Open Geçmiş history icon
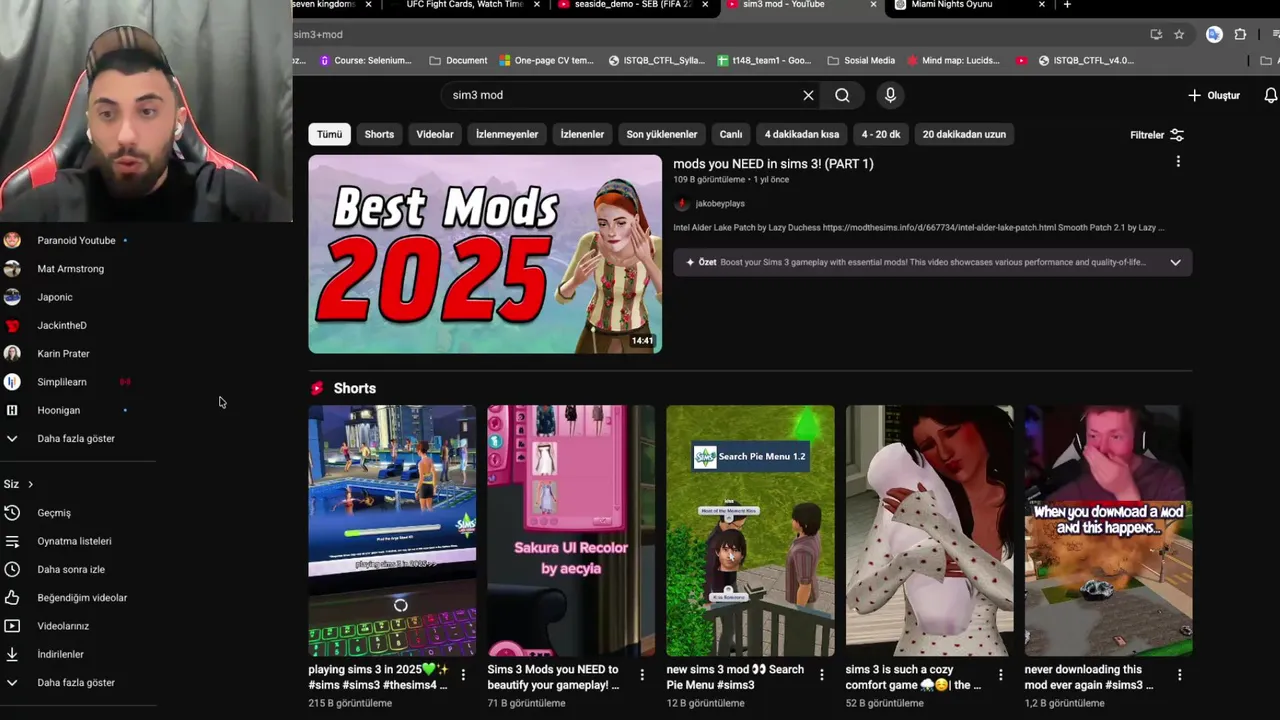Image resolution: width=1280 pixels, height=720 pixels. click(12, 513)
